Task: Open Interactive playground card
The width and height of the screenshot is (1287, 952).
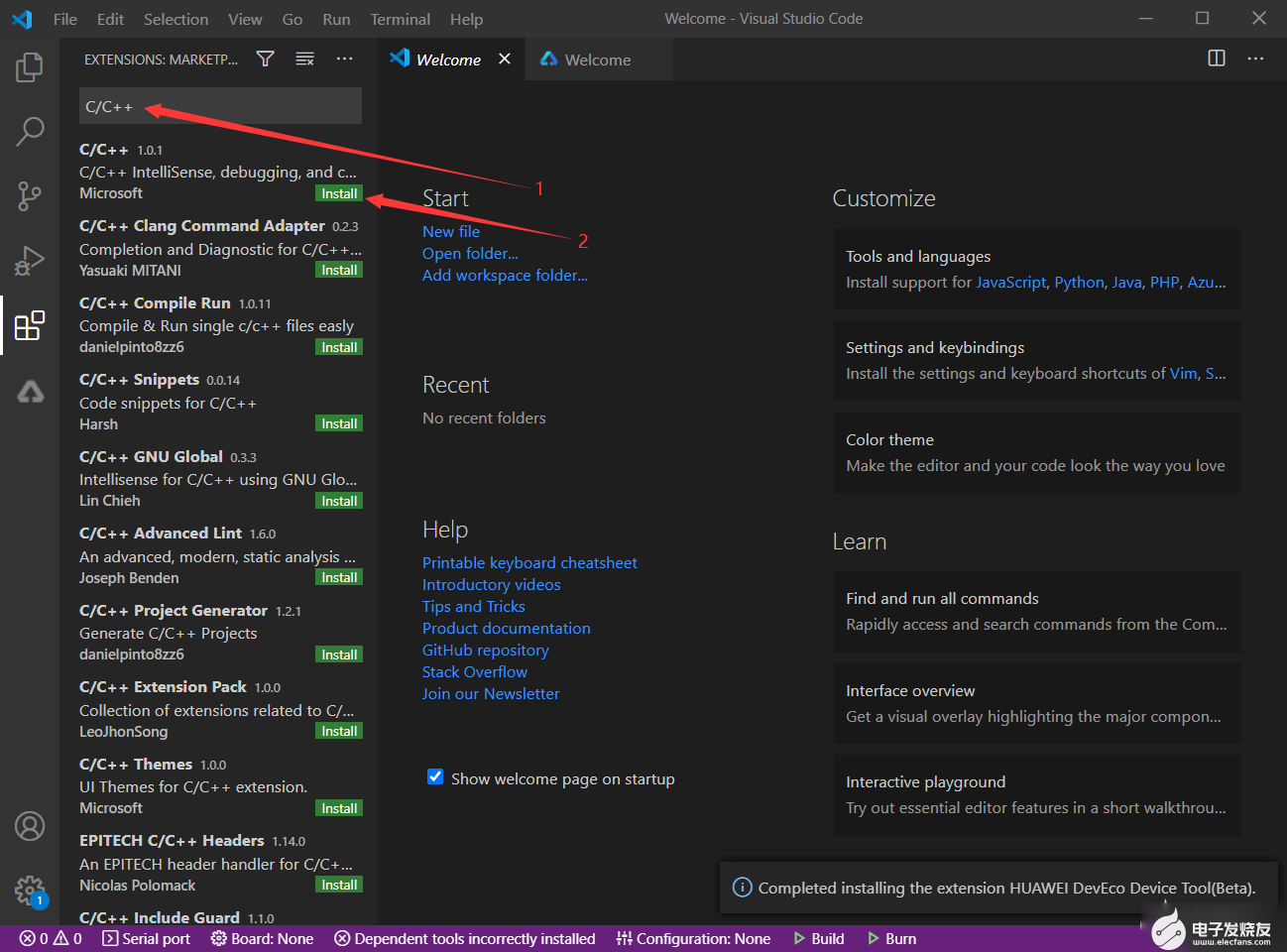Action: (1037, 794)
